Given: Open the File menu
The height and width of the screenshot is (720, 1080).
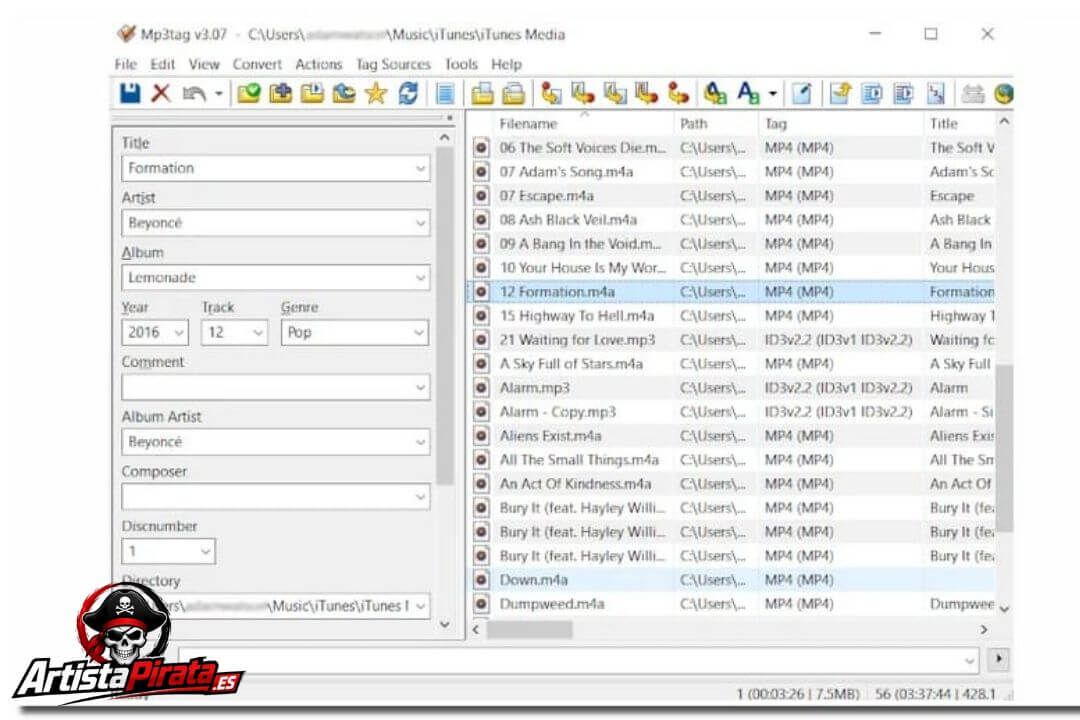Looking at the screenshot, I should click(x=125, y=64).
